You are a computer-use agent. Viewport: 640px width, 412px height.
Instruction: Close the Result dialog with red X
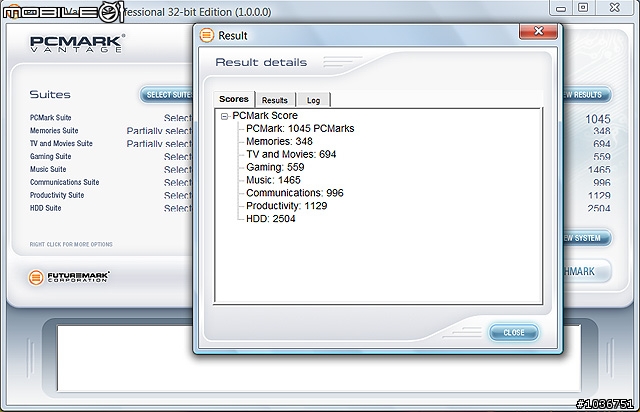click(x=538, y=31)
